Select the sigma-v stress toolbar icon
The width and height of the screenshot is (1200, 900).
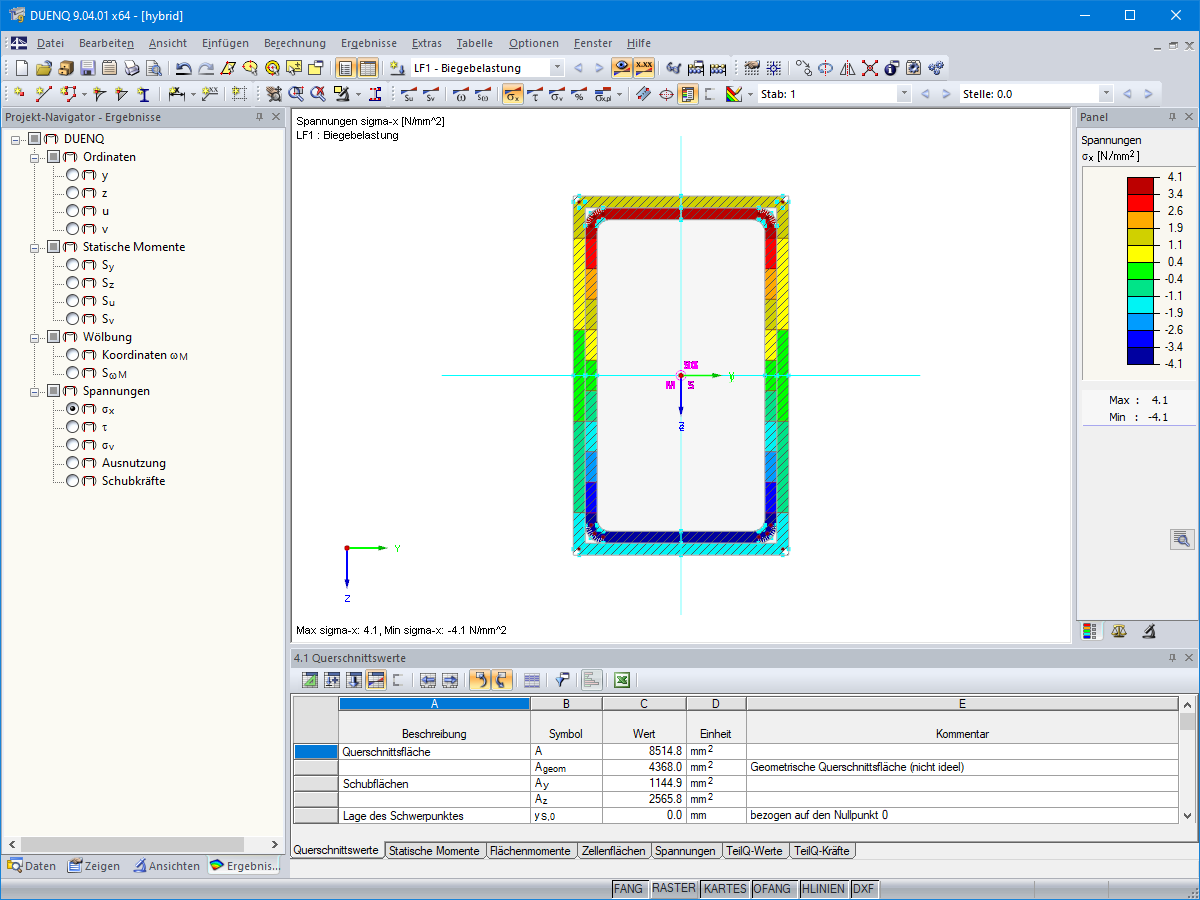557,94
